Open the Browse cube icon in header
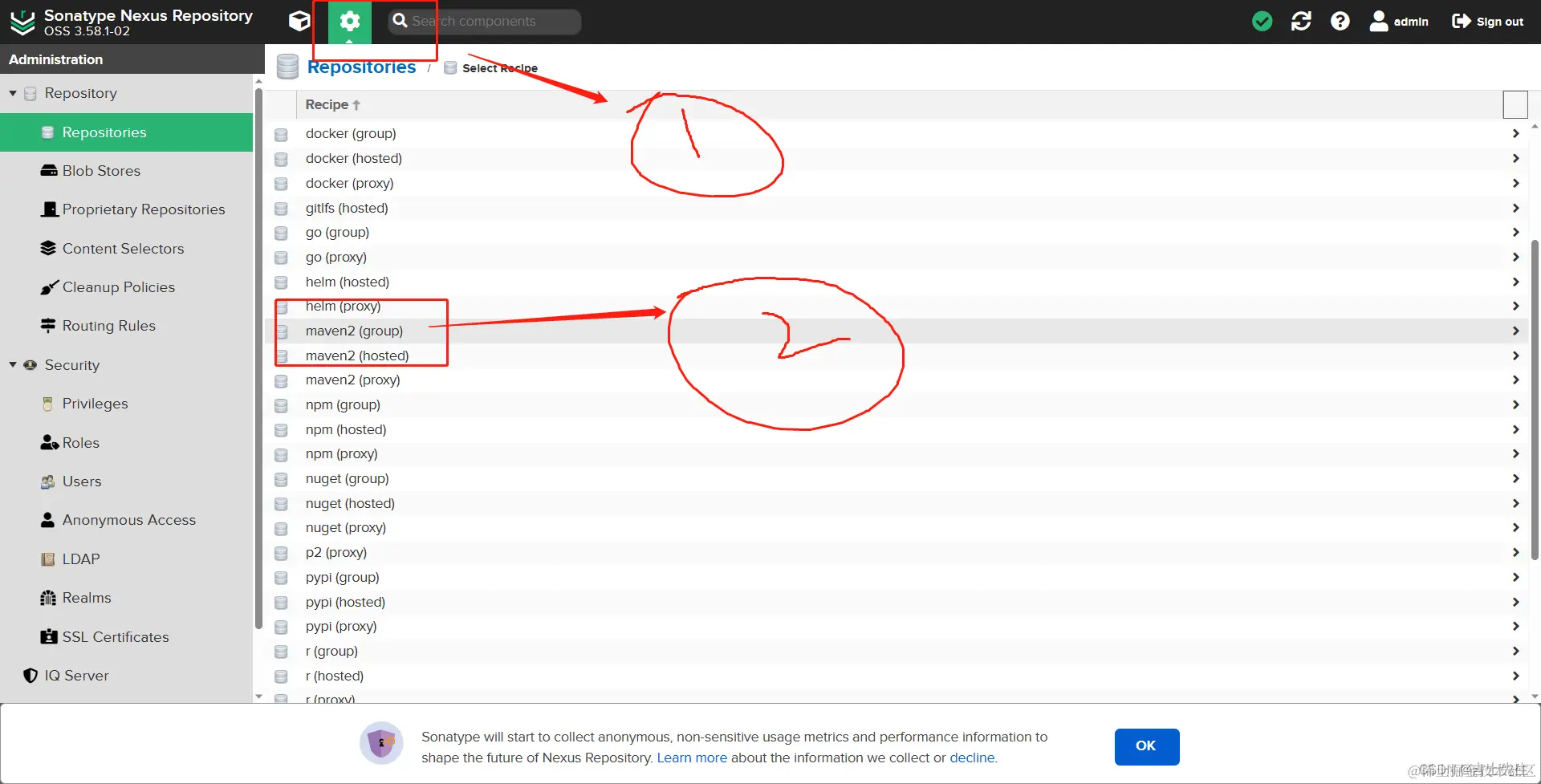This screenshot has width=1541, height=784. [x=299, y=21]
